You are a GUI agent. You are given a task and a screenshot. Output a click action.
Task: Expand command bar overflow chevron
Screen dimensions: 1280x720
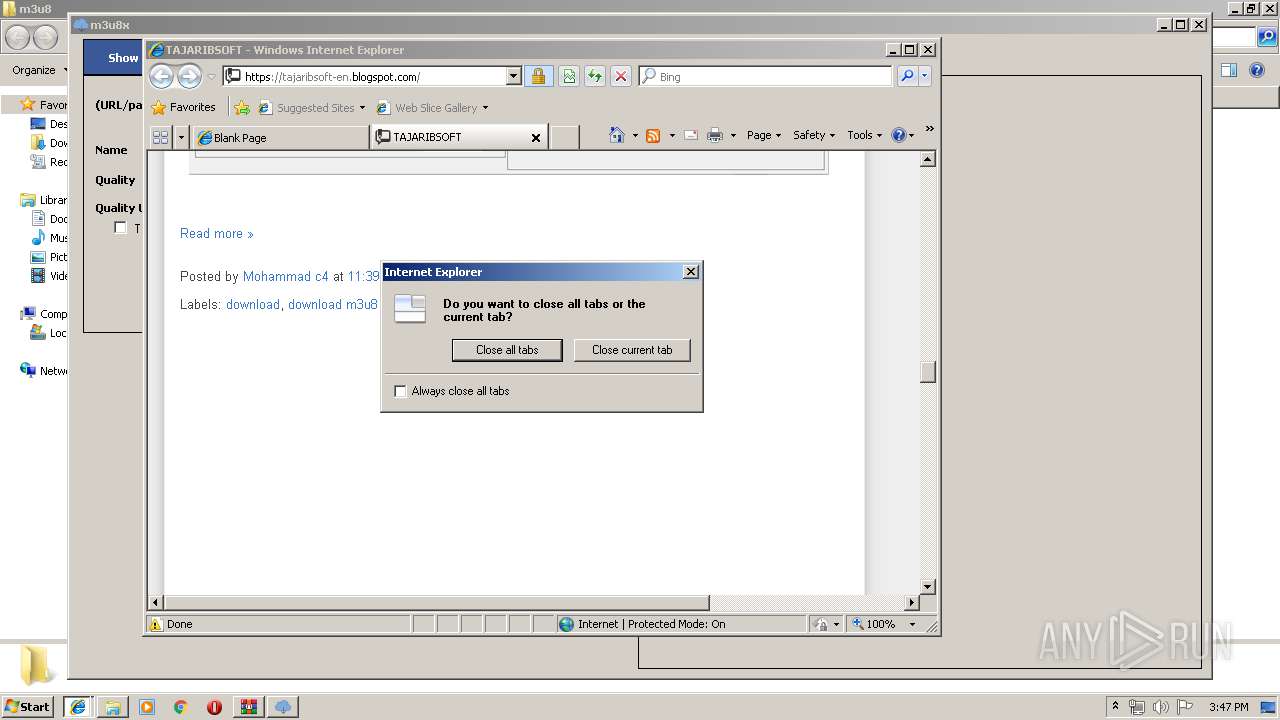pos(929,129)
